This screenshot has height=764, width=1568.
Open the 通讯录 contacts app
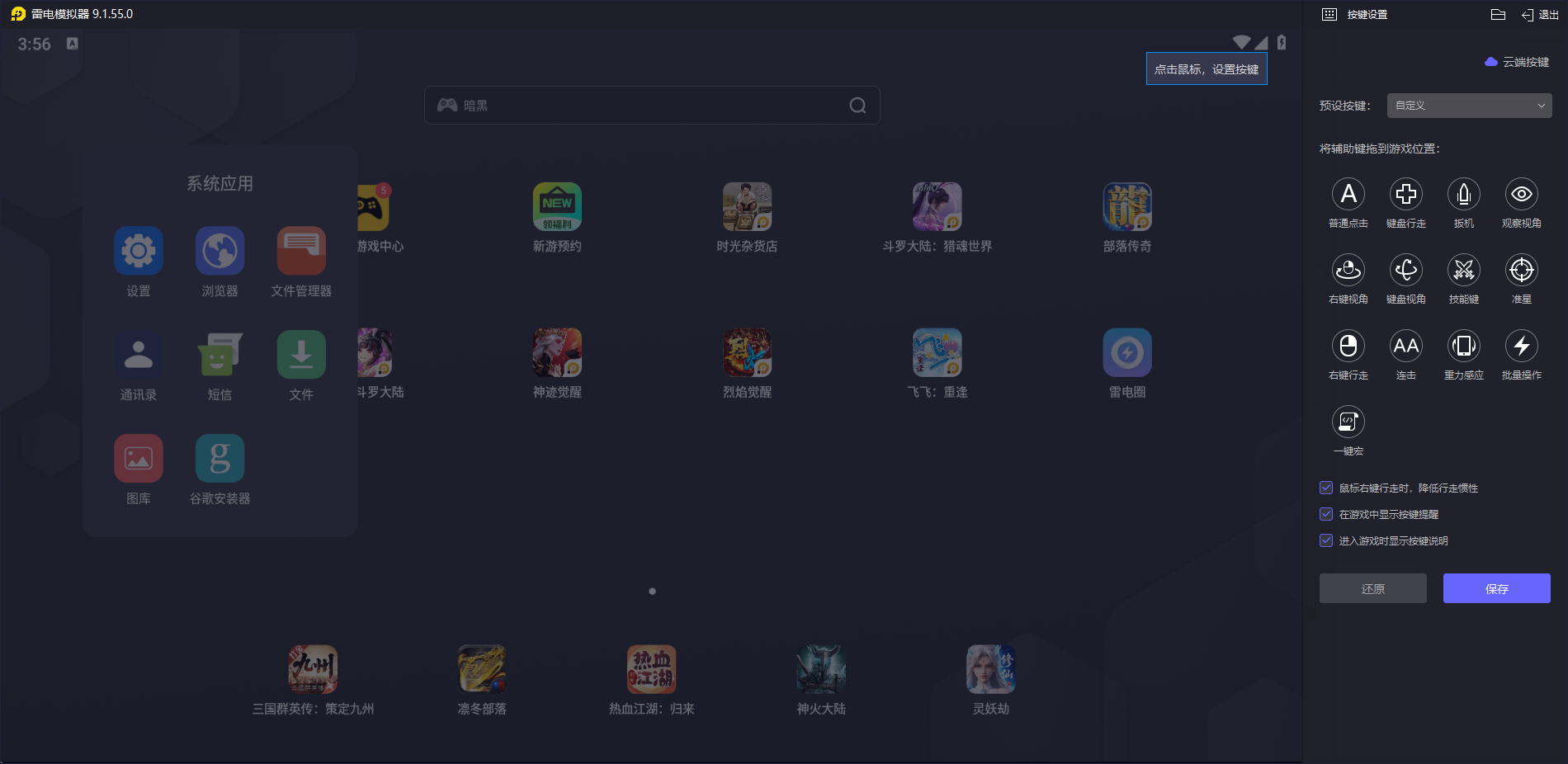(139, 355)
